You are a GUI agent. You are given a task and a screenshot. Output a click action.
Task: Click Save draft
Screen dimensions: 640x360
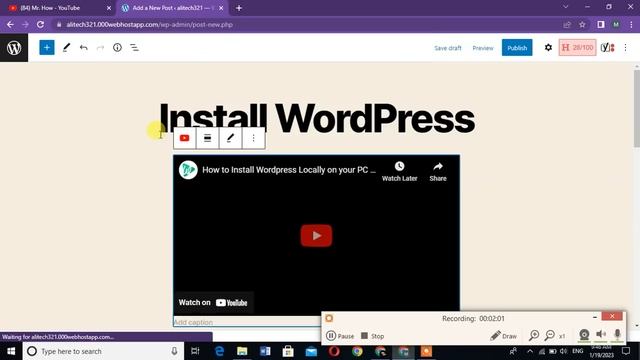coord(448,48)
